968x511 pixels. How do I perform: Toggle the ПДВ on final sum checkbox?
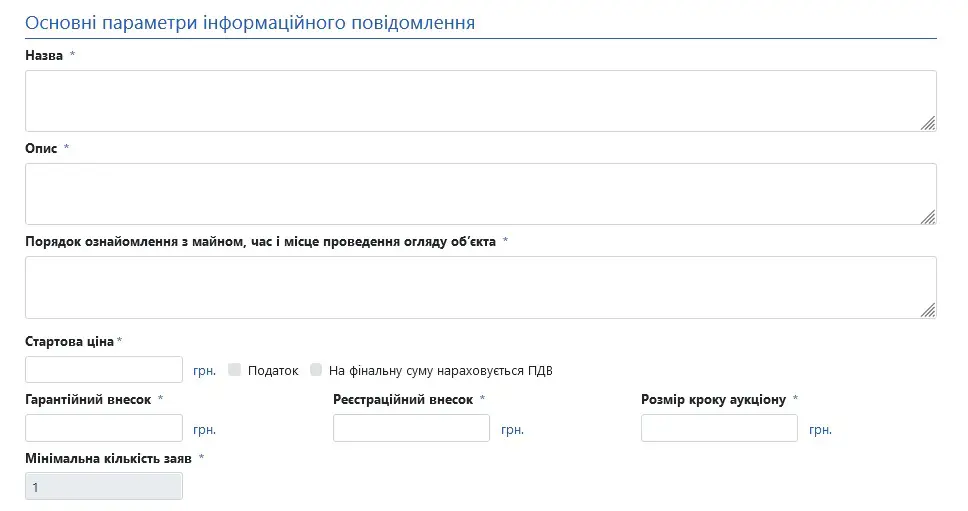point(316,370)
